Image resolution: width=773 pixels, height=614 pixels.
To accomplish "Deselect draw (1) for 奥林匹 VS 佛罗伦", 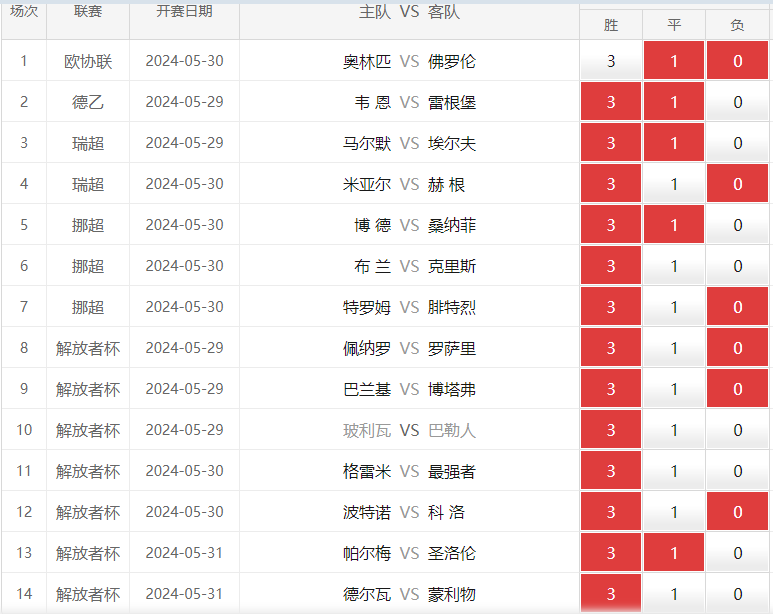I will pos(674,61).
